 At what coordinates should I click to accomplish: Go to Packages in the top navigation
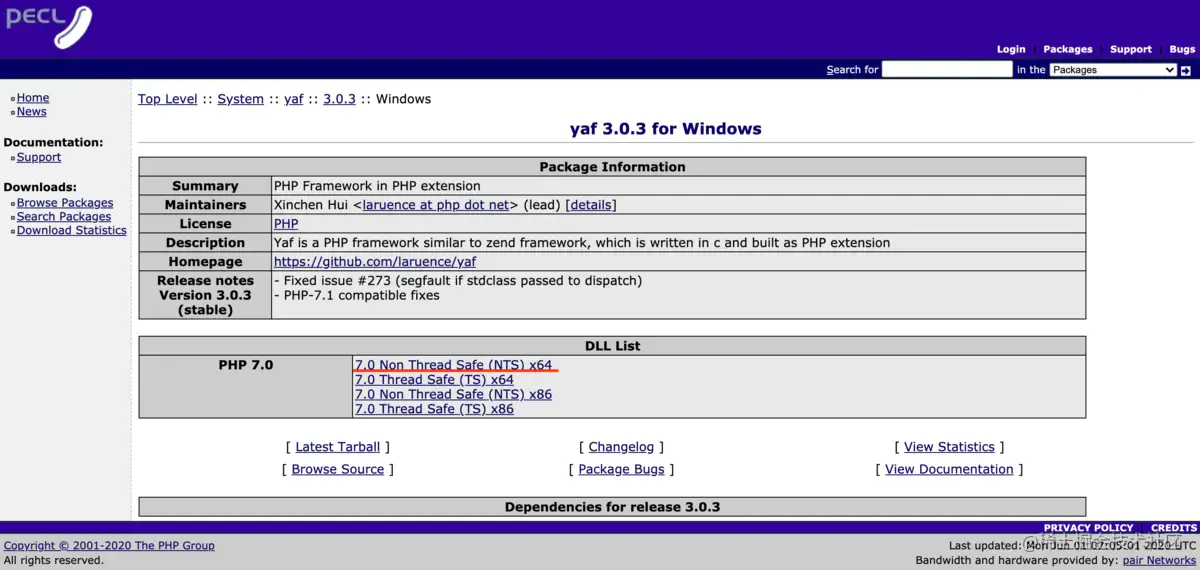(x=1068, y=49)
